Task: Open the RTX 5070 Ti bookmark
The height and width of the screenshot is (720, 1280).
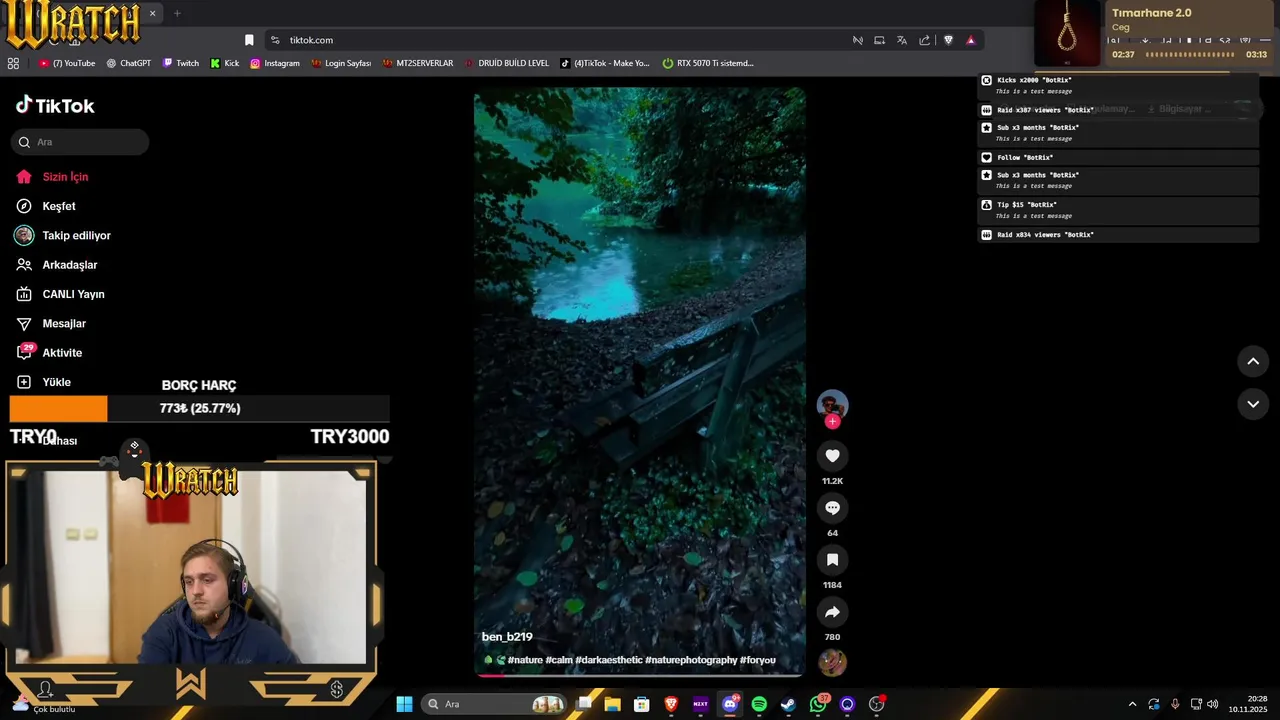Action: 708,63
